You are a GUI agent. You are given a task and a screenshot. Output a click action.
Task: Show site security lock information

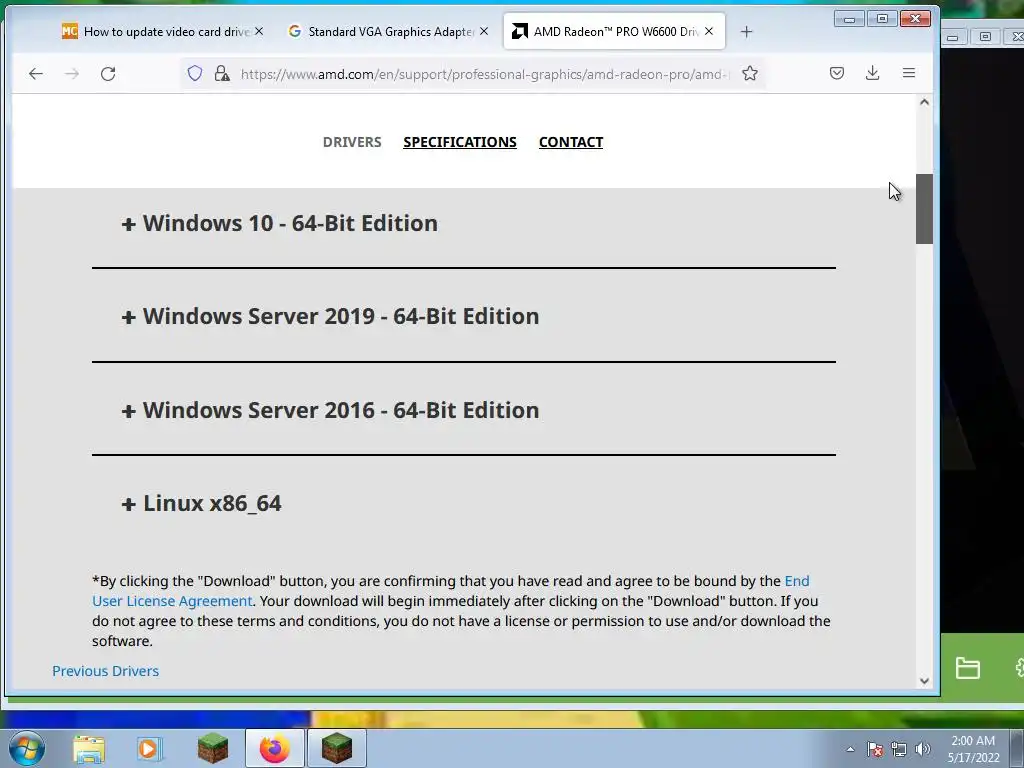pyautogui.click(x=222, y=73)
